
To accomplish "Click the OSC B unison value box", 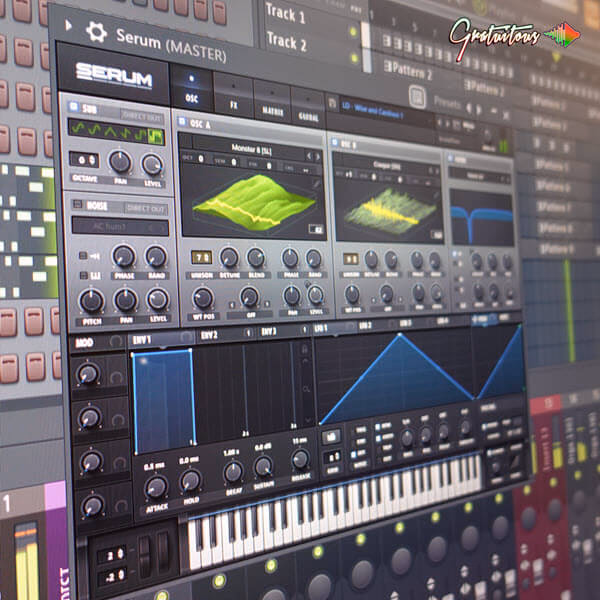I will coord(351,259).
